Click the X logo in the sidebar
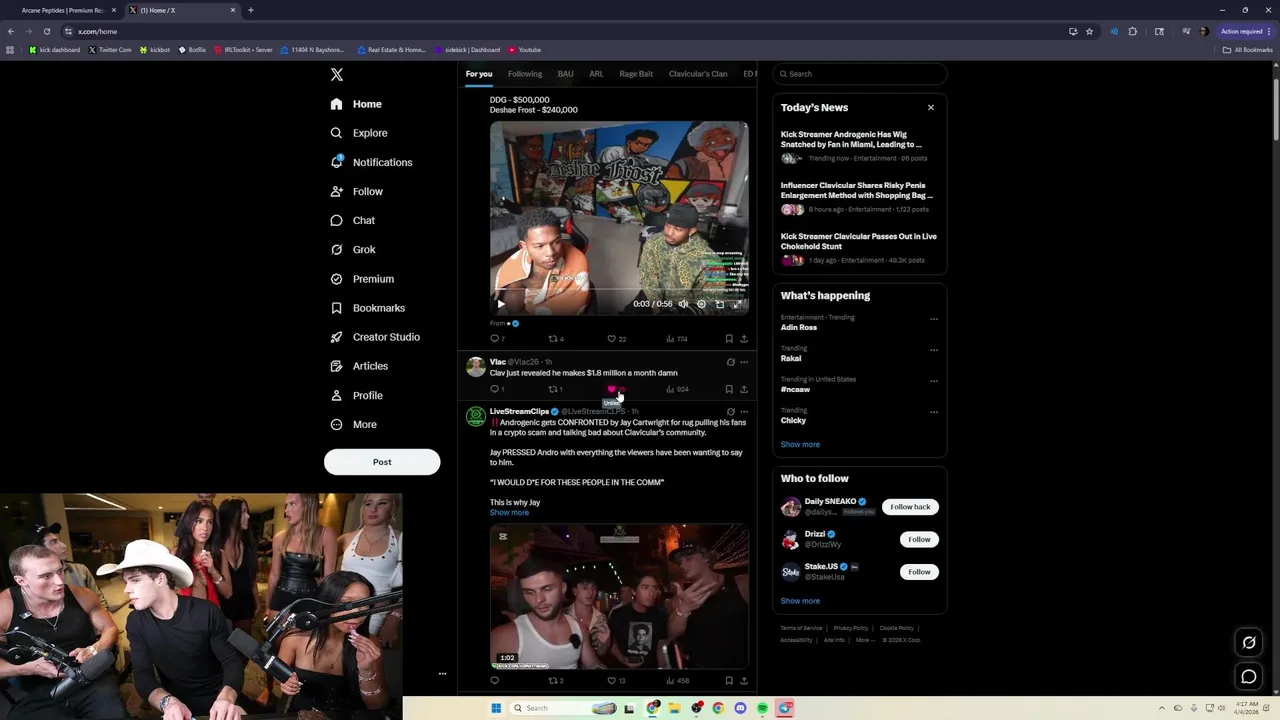 pos(337,75)
